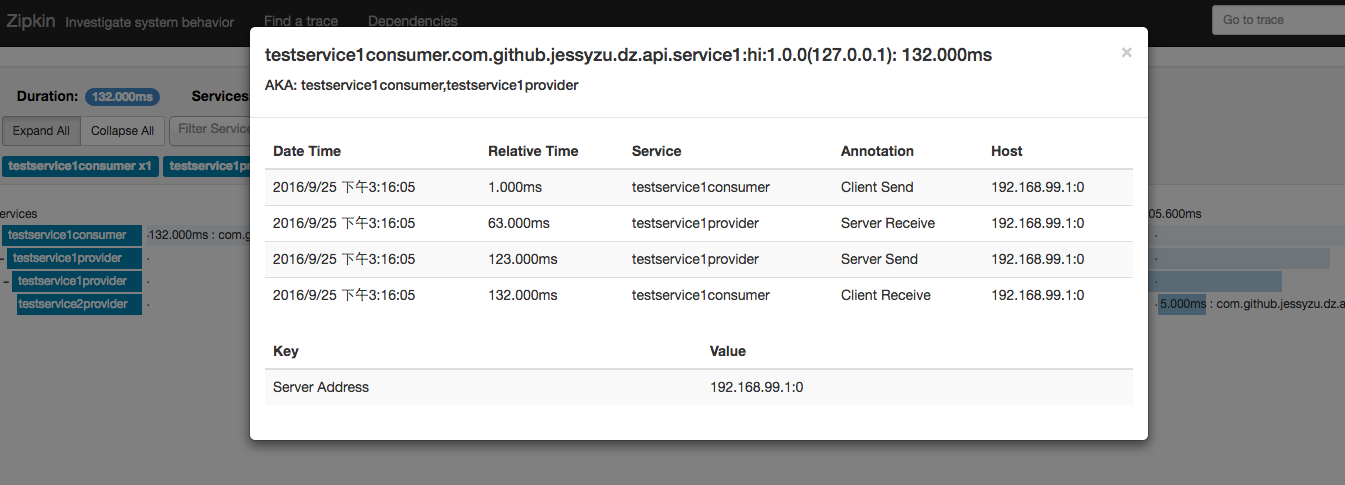Image resolution: width=1345 pixels, height=485 pixels.
Task: Click the AKA services line in the dialog
Action: pyautogui.click(x=421, y=85)
